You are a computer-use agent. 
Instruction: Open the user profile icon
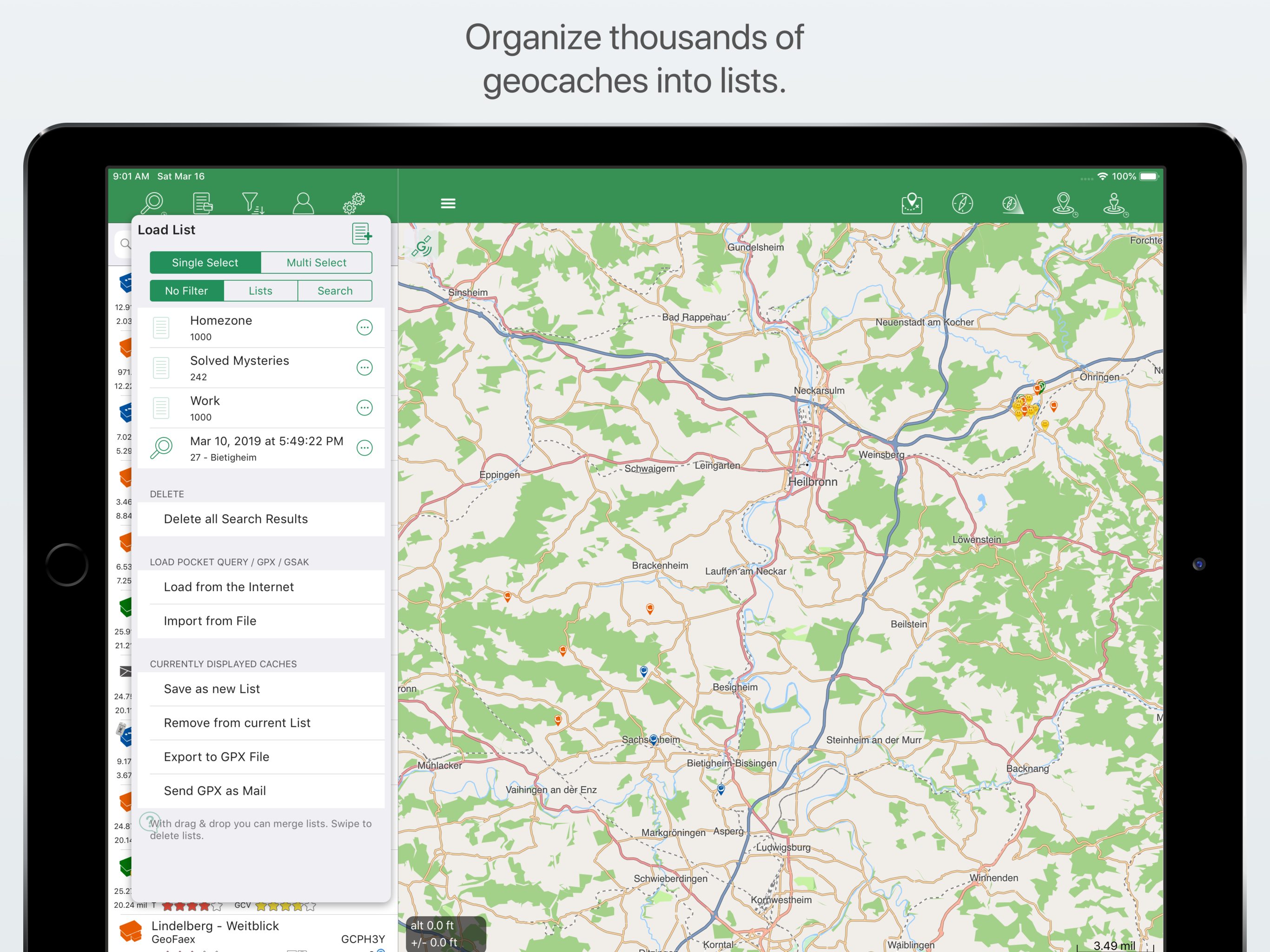(x=303, y=203)
